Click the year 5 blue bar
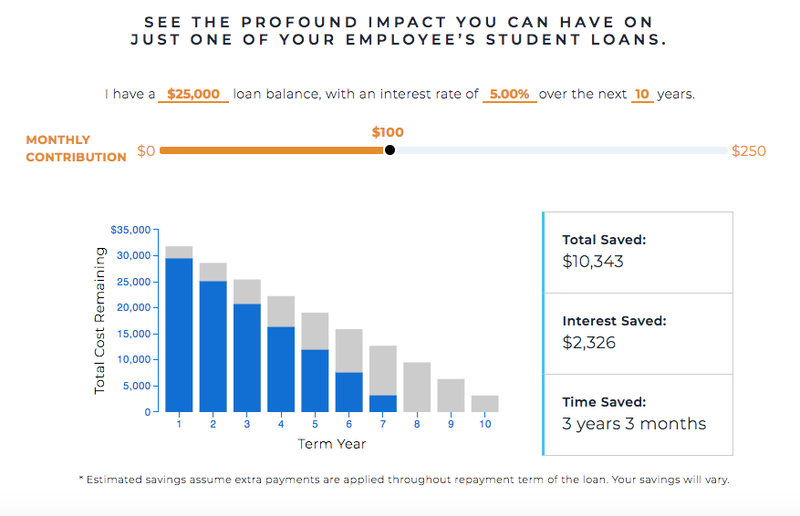Viewport: 800px width, 516px height. (315, 381)
